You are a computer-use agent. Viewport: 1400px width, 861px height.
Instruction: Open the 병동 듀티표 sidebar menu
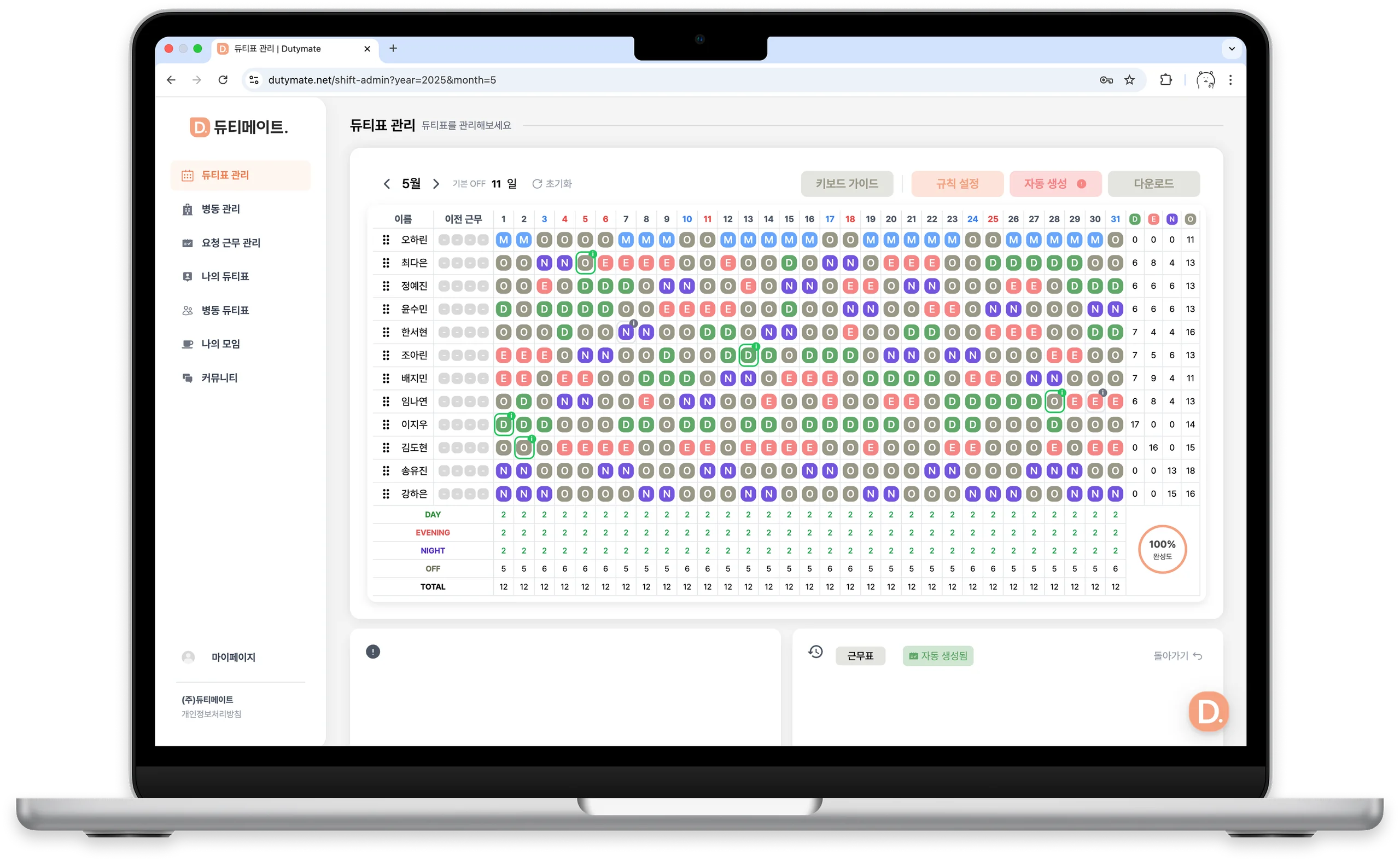(240, 310)
